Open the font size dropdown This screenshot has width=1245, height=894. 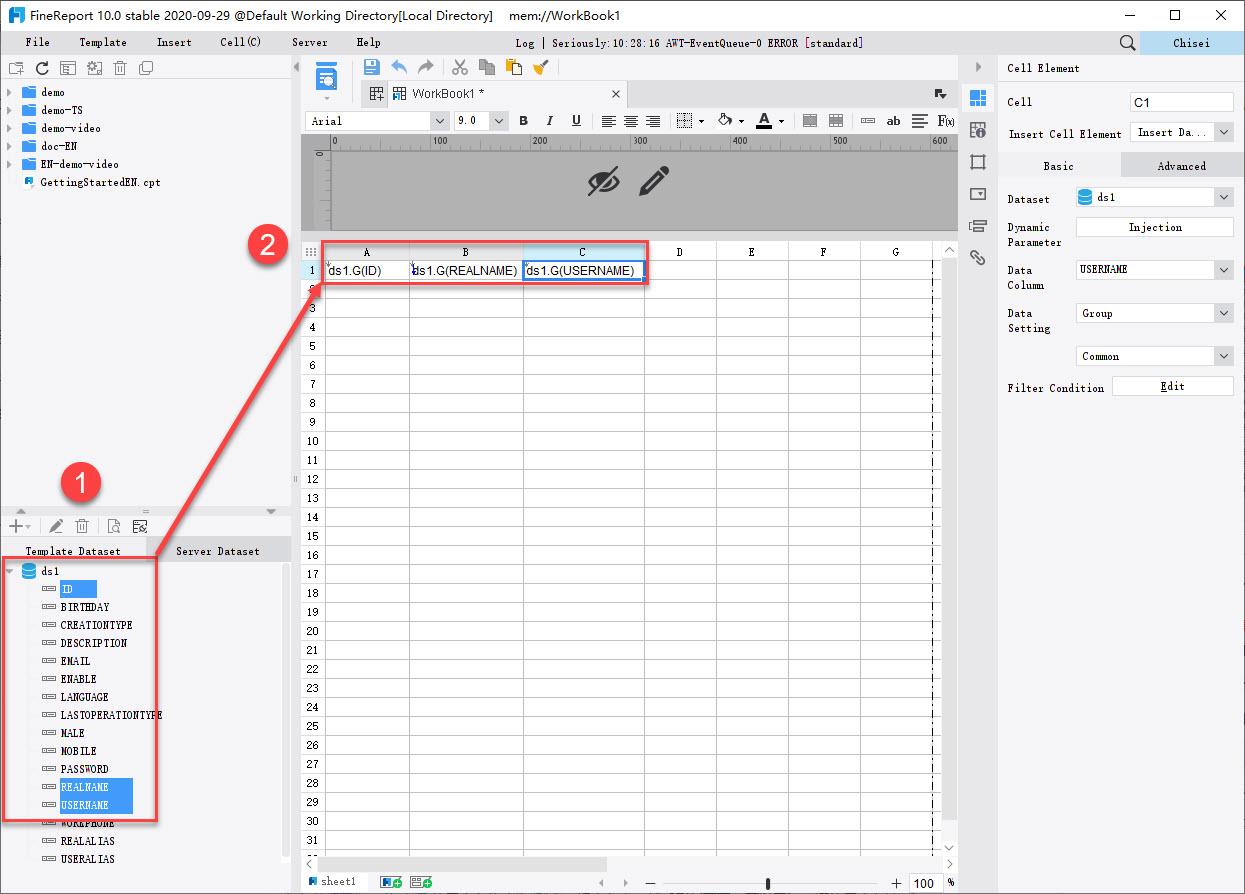[x=498, y=120]
